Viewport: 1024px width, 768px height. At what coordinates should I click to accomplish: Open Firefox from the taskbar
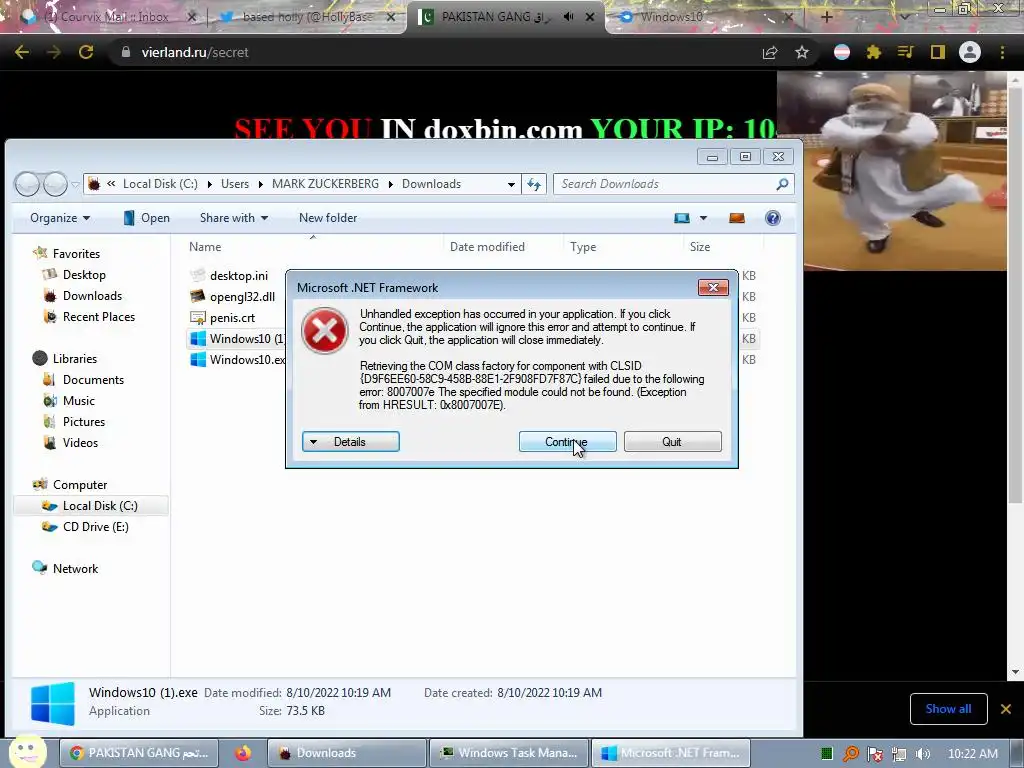[243, 753]
